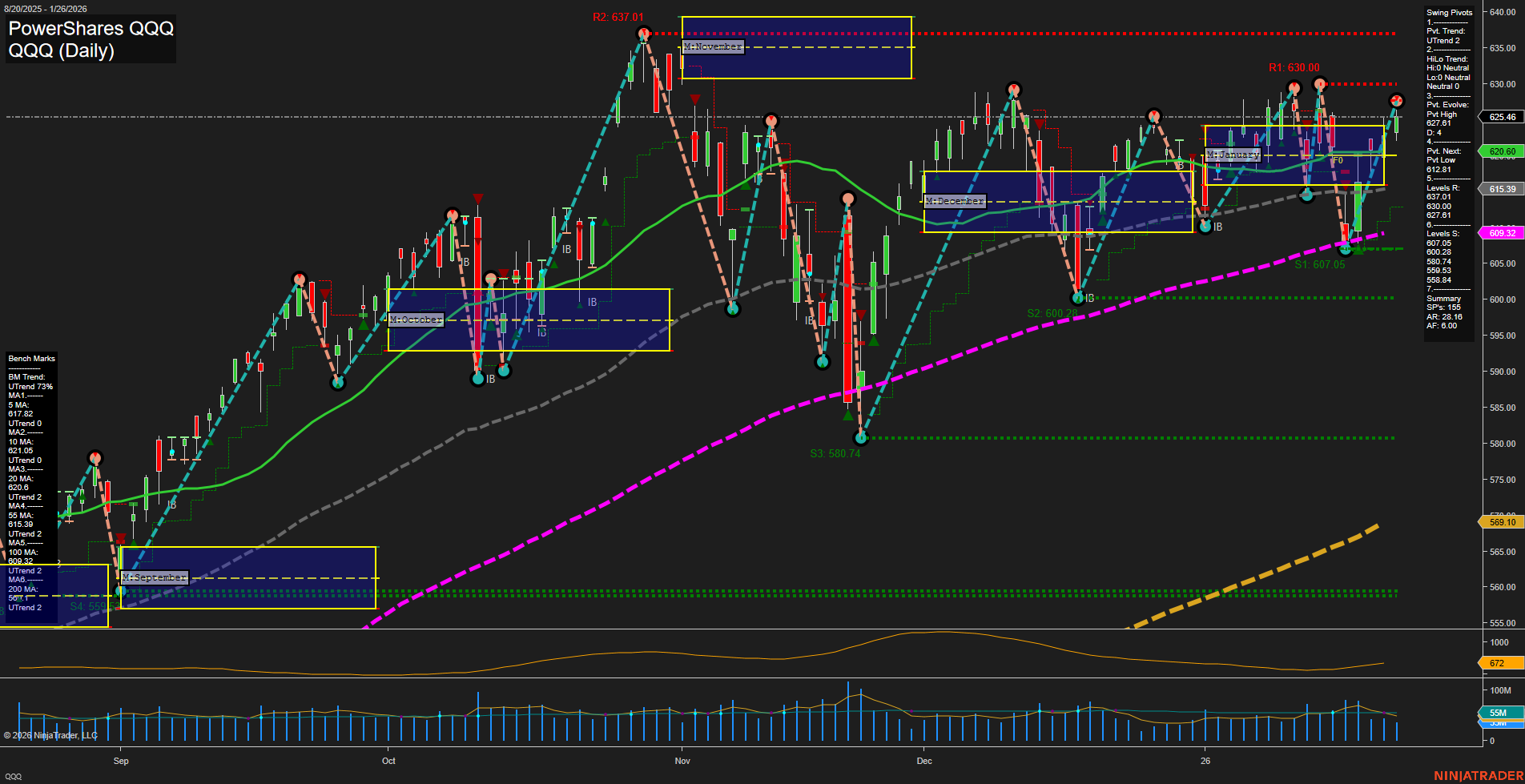Click the green up-triangle buy signal near S3
The image size is (1525, 784).
[x=847, y=415]
